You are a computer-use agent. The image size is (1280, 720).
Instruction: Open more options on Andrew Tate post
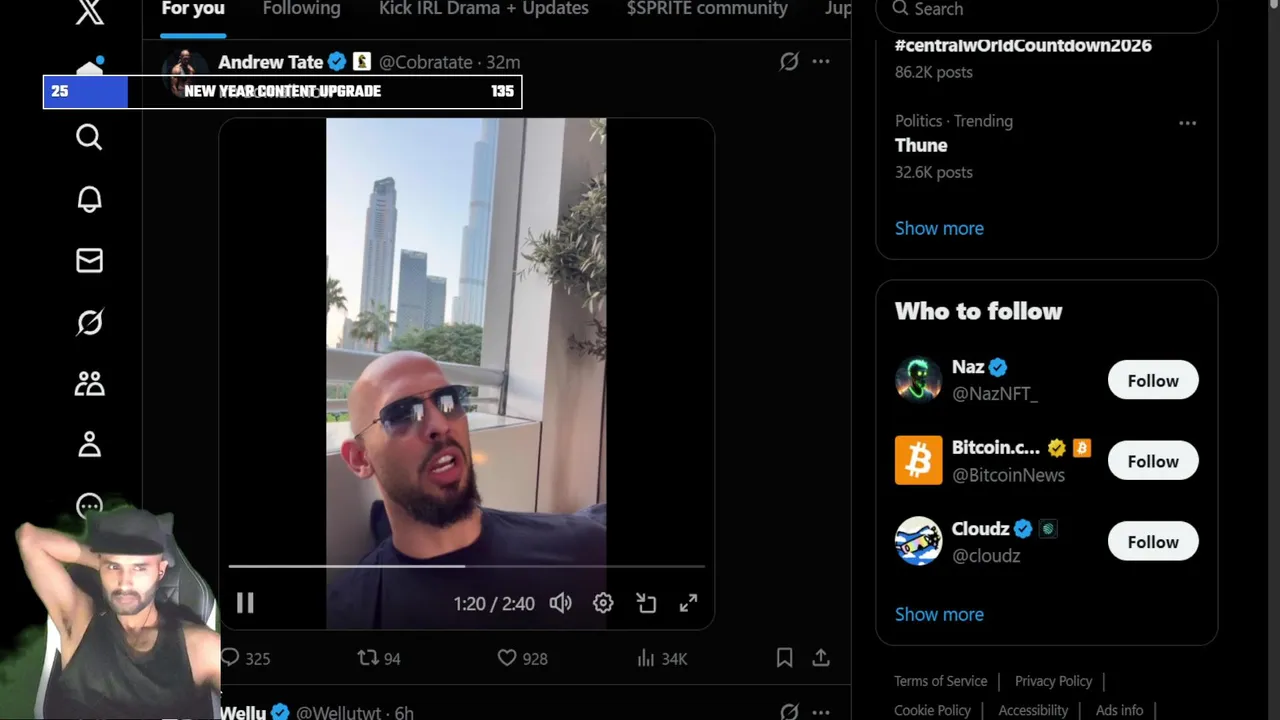point(821,61)
